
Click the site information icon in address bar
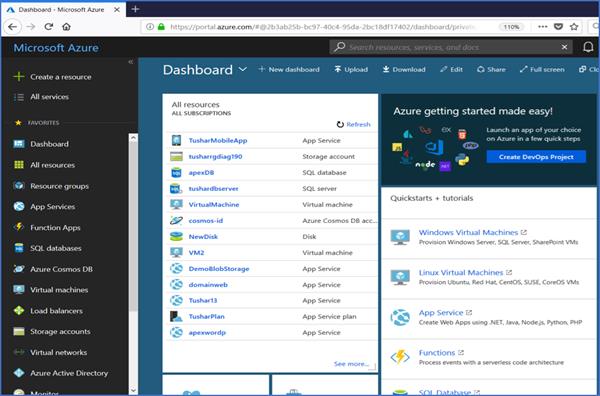click(x=150, y=27)
